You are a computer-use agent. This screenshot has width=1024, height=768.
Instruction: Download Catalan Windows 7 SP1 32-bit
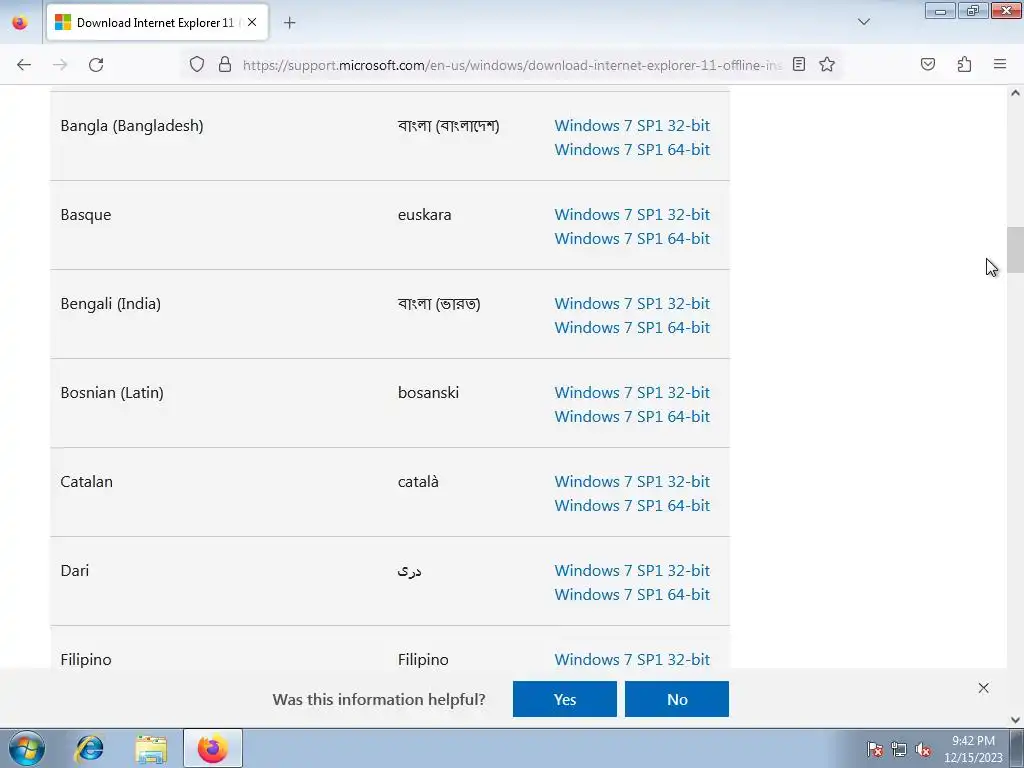[x=632, y=481]
